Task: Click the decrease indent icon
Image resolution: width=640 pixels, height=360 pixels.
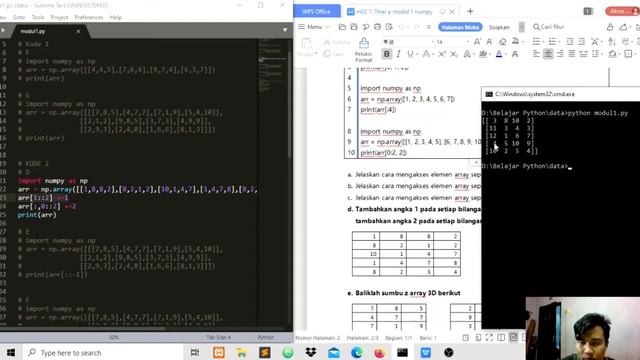Action: [x=570, y=42]
